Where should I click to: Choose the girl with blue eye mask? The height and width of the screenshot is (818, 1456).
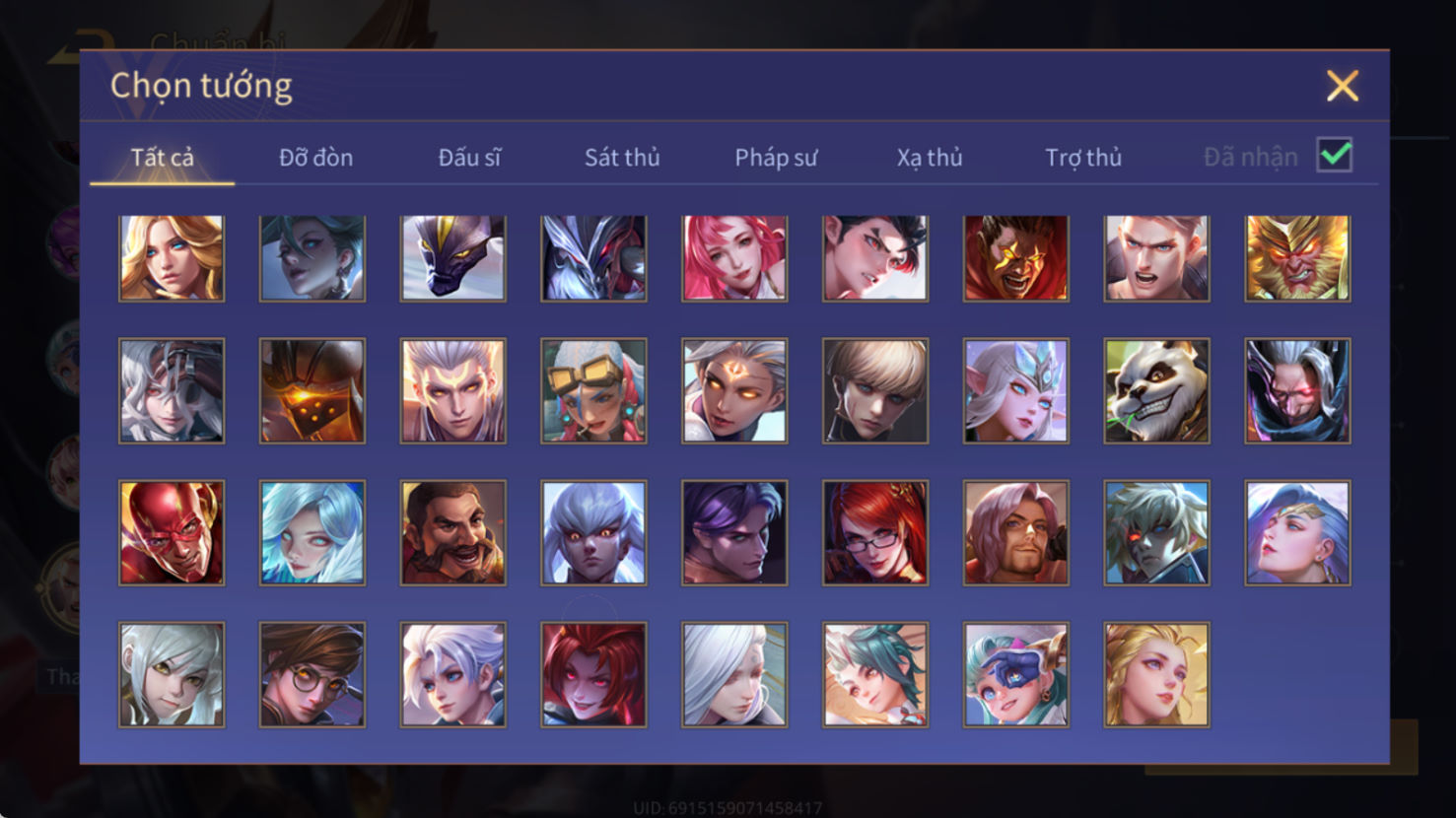(x=1016, y=675)
